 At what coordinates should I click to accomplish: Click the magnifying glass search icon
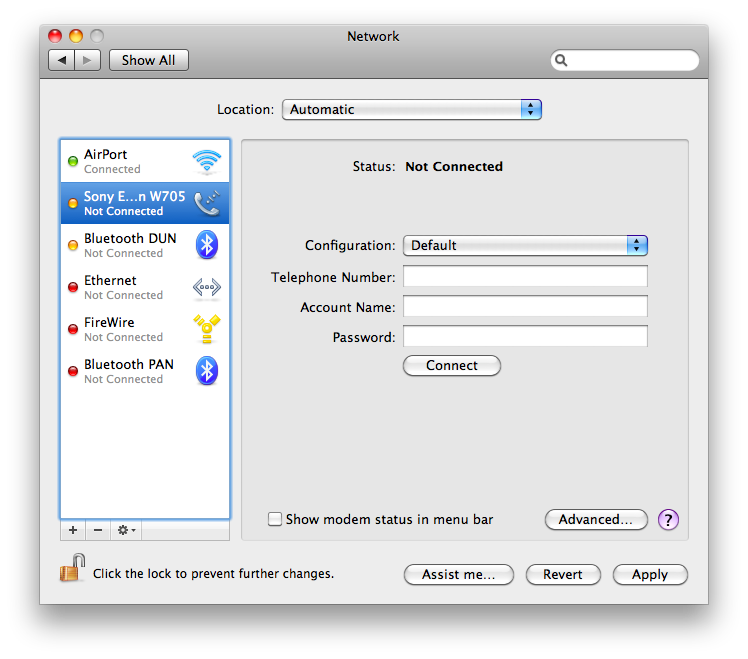[561, 61]
